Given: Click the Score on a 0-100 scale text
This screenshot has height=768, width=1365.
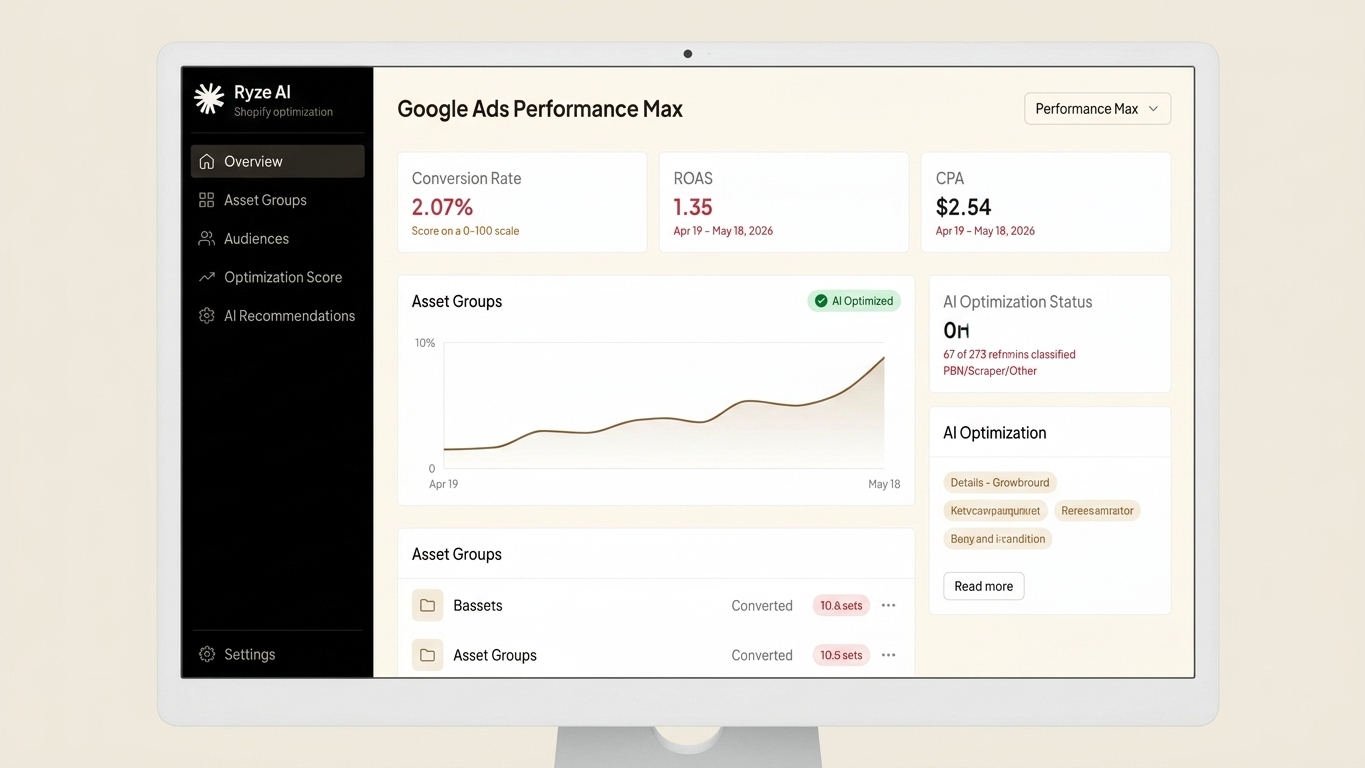Looking at the screenshot, I should 465,231.
